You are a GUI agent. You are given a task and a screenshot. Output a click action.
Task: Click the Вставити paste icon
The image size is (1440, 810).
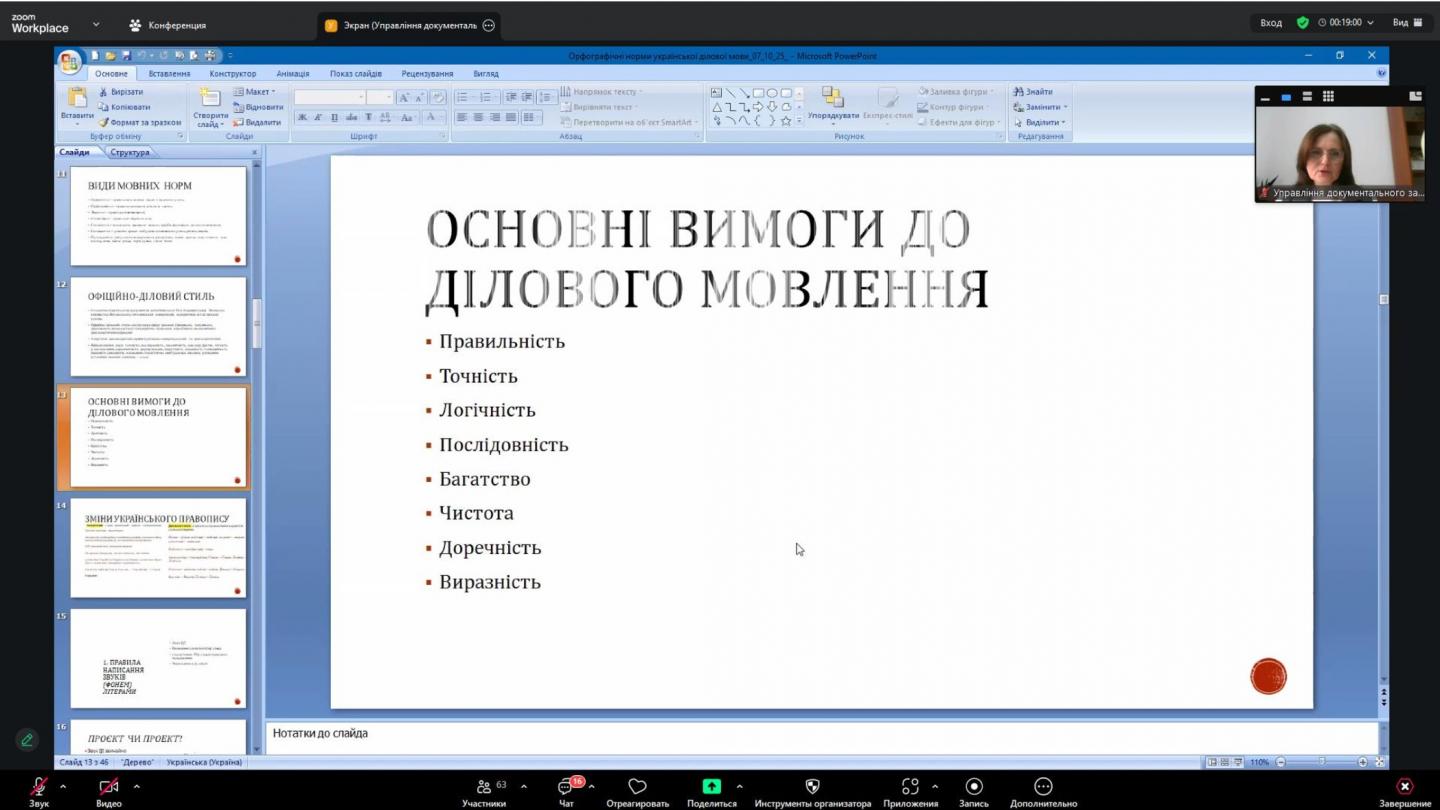tap(77, 98)
